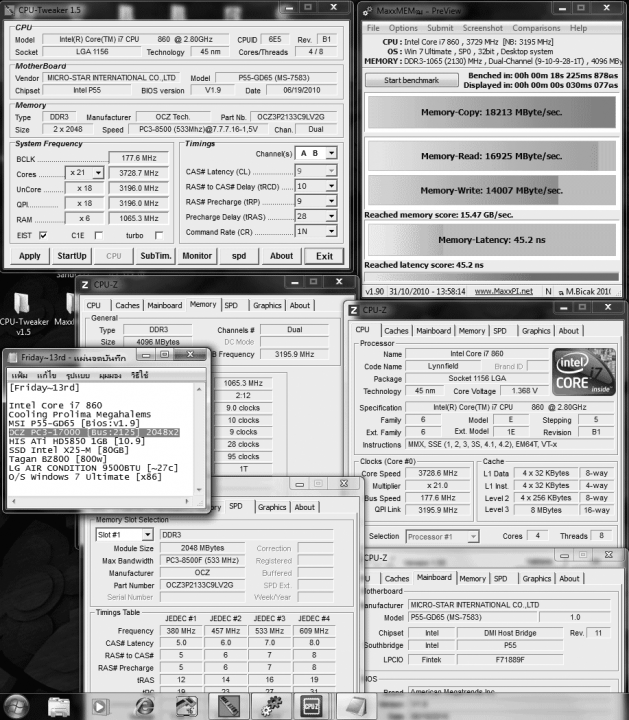Enable the turbo checkbox
This screenshot has height=720, width=629.
point(159,236)
